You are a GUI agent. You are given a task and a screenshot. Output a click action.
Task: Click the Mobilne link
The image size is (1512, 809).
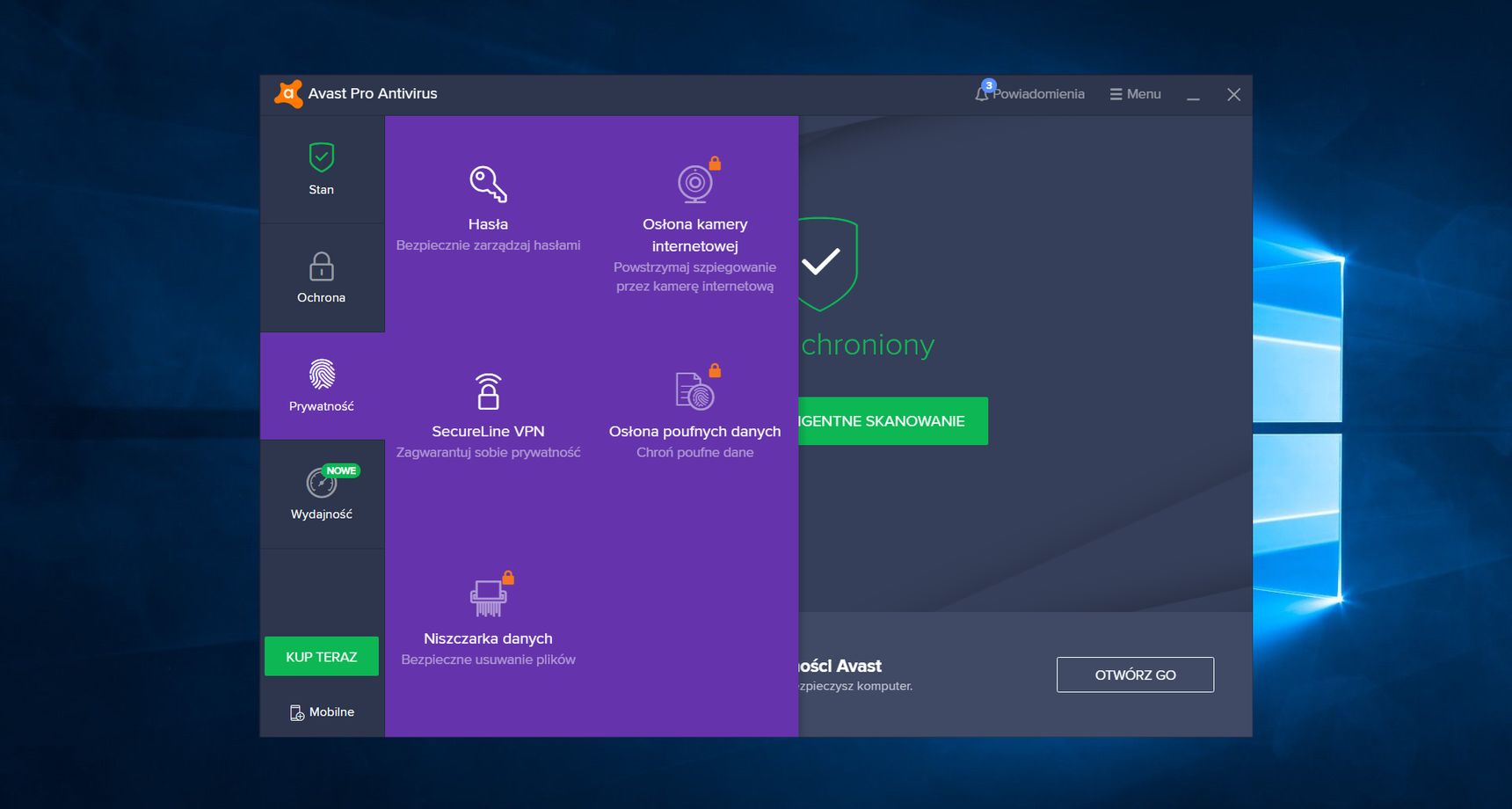click(x=331, y=712)
